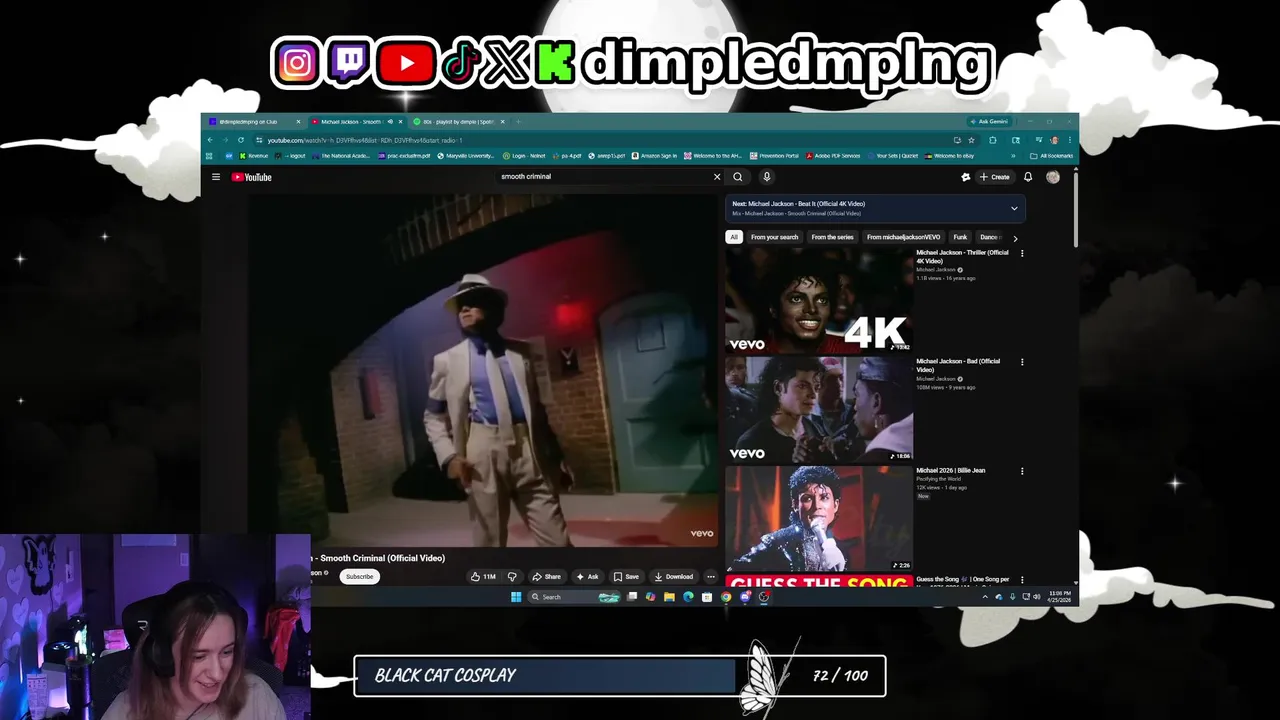
Task: Open more actions menu under the video
Action: (x=711, y=576)
